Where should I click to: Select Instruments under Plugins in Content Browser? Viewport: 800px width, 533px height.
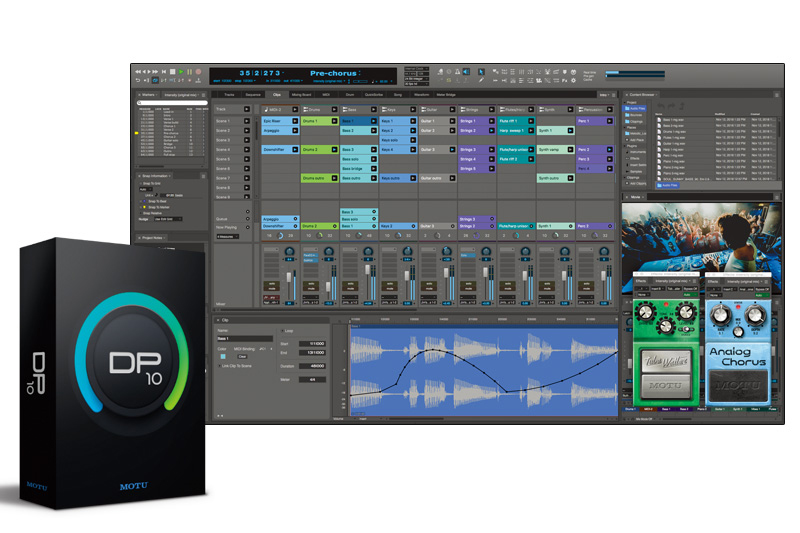tap(638, 152)
